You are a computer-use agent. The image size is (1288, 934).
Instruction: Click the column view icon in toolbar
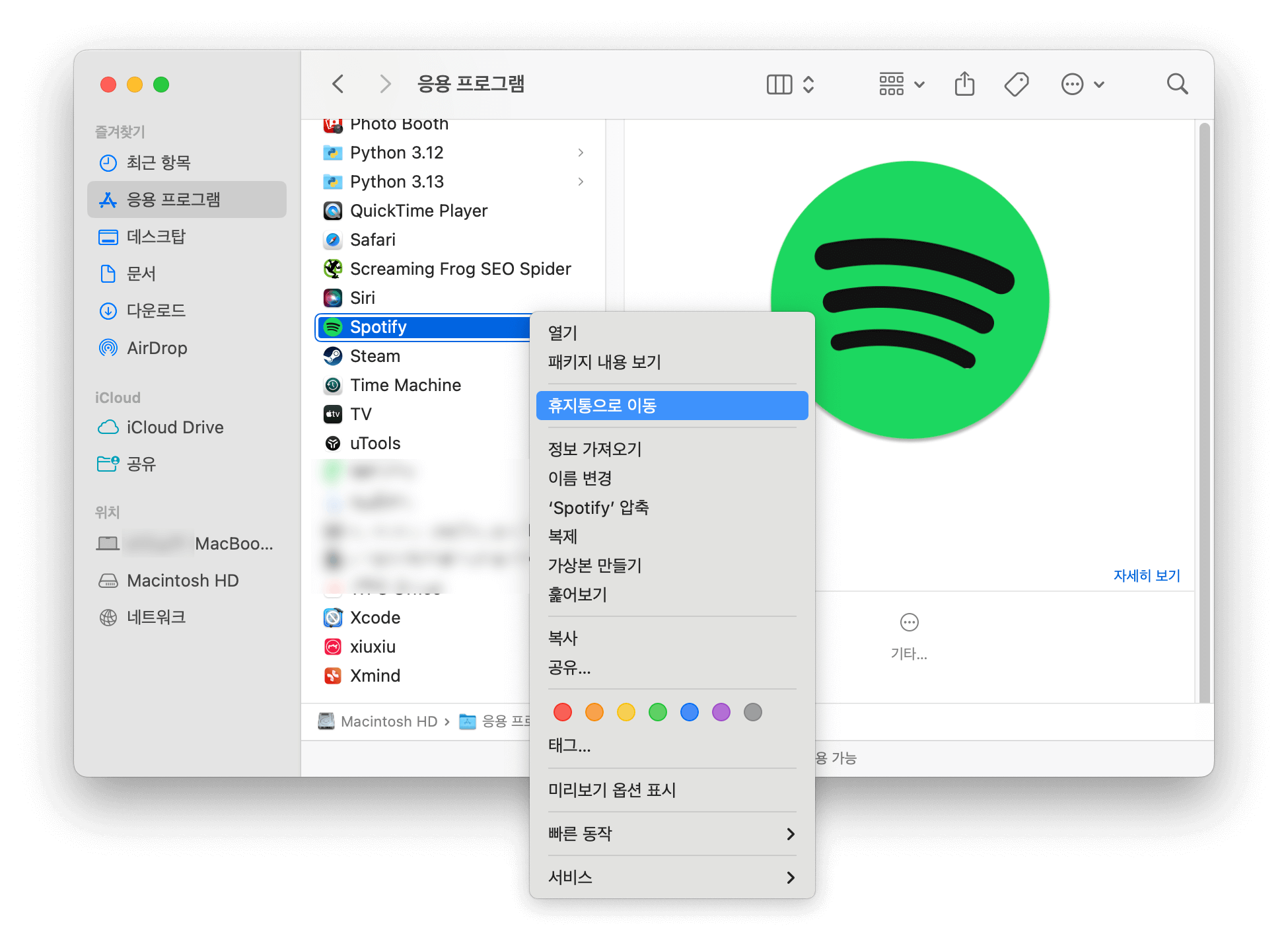(x=779, y=85)
